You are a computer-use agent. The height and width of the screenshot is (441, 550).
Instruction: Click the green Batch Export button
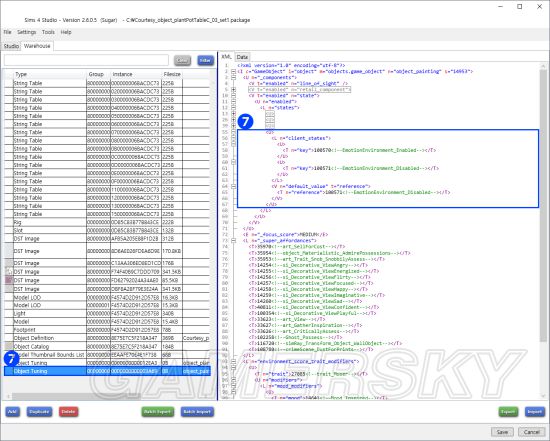click(x=157, y=412)
